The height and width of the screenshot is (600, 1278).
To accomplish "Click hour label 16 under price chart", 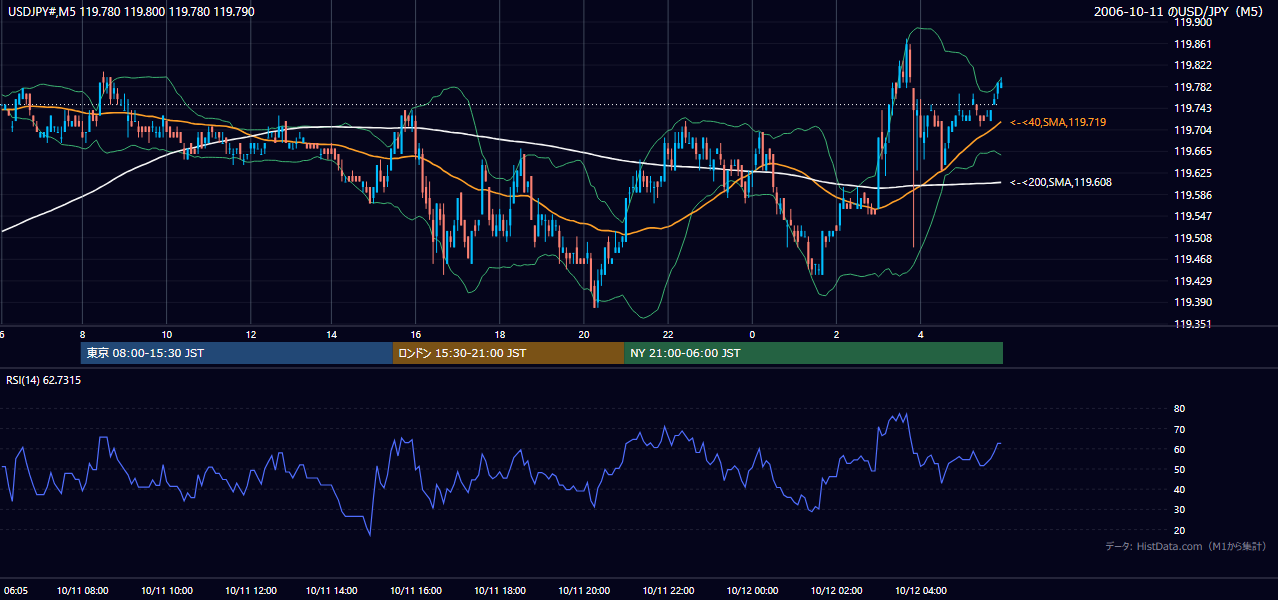I will pyautogui.click(x=416, y=335).
